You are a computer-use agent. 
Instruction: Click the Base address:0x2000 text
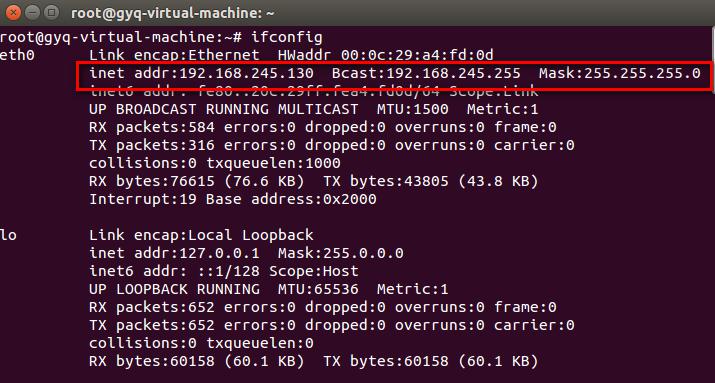(291, 200)
